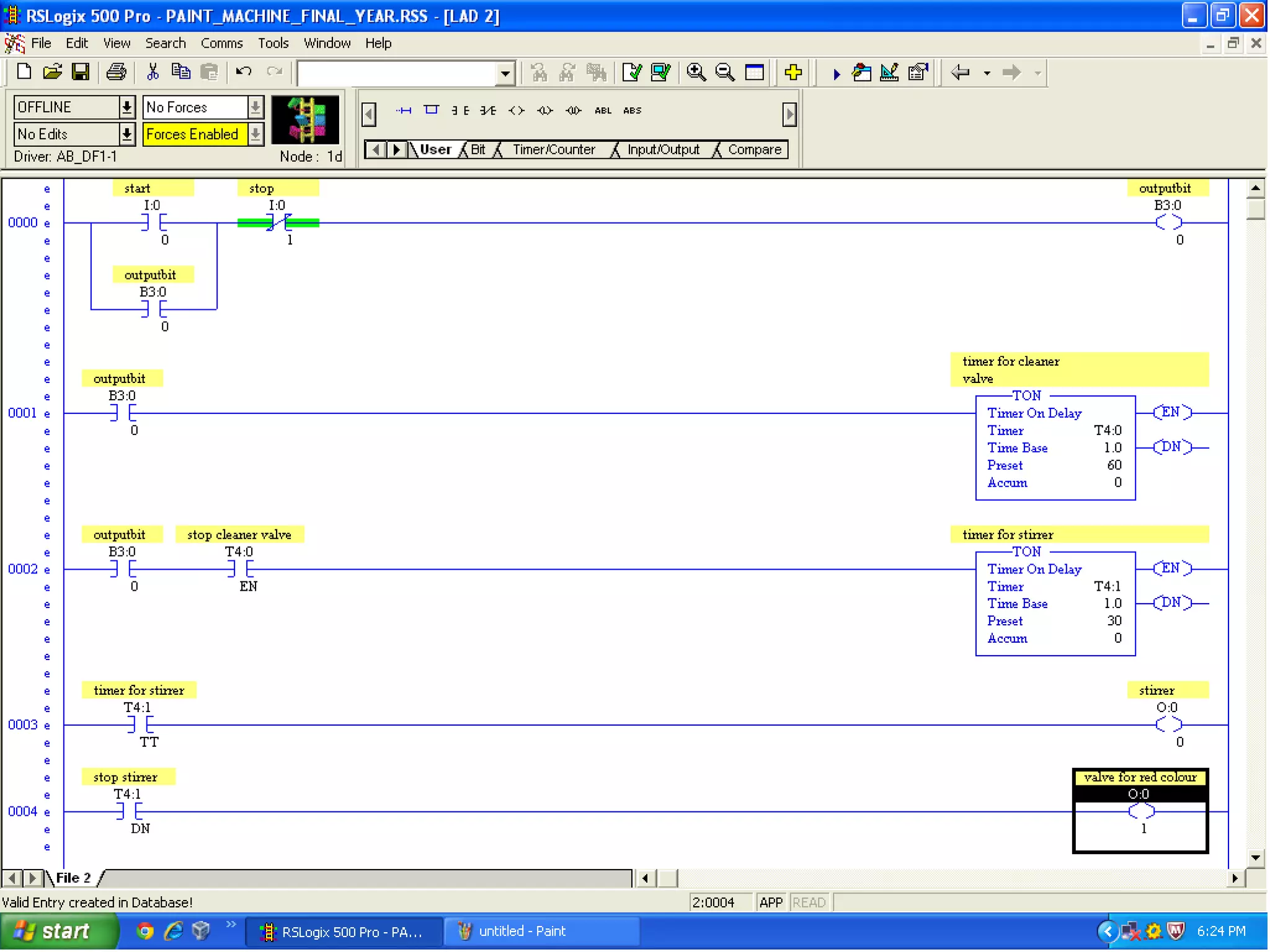Click the vertical scrollbar down arrow
This screenshot has height=952, width=1270.
pos(1255,858)
